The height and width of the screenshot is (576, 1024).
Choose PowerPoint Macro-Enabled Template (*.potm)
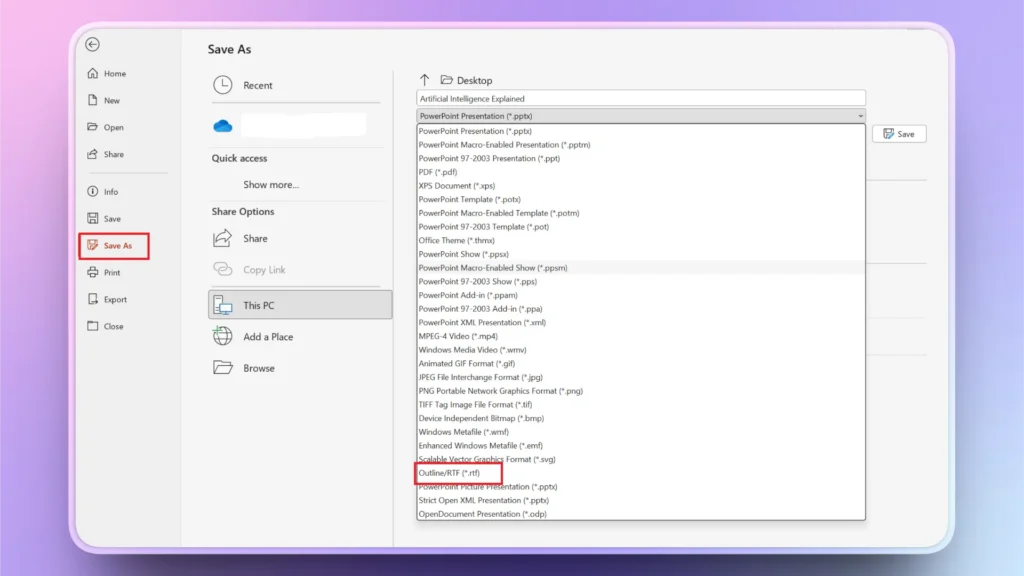pyautogui.click(x=641, y=214)
